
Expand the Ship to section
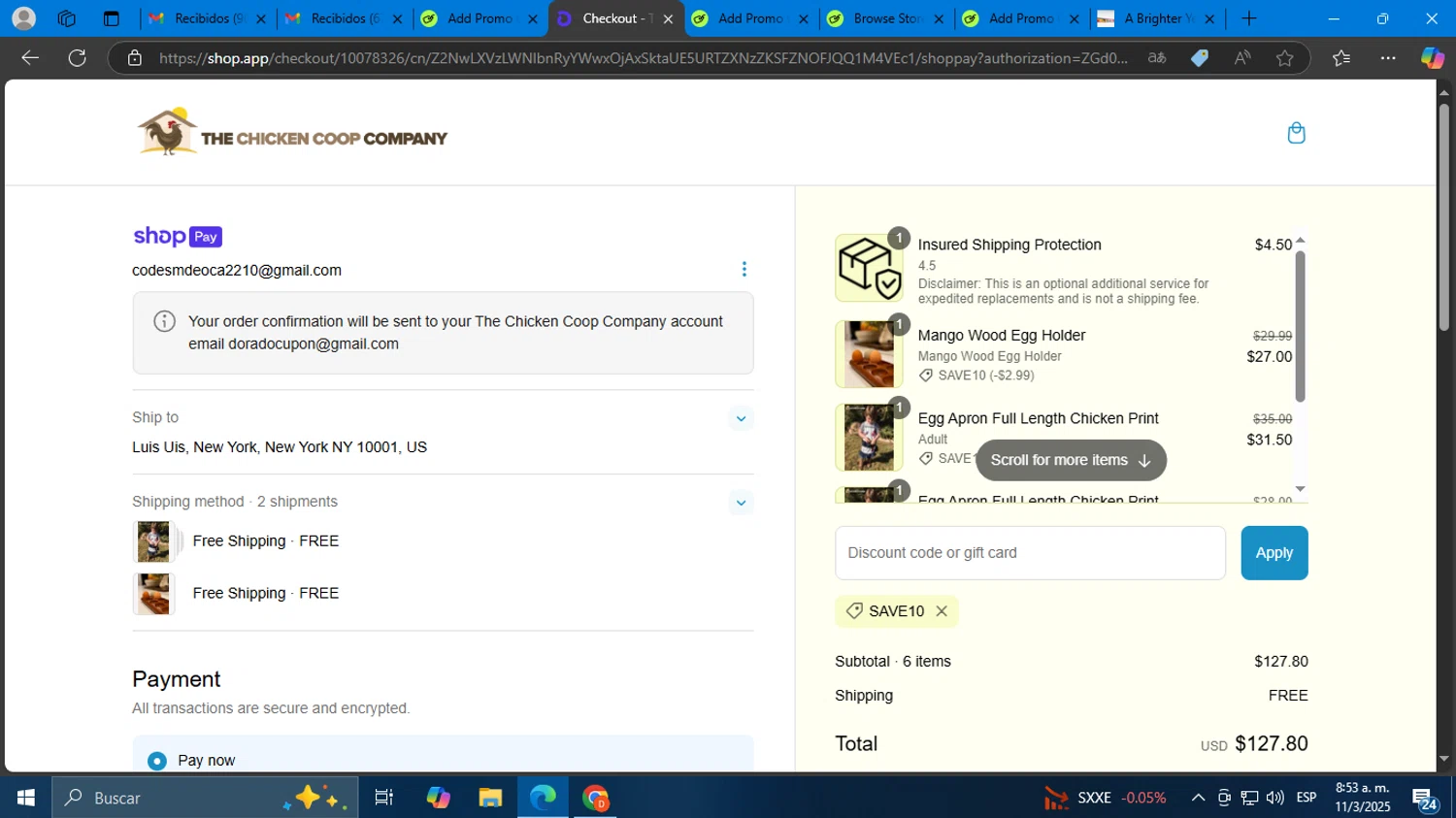(741, 419)
